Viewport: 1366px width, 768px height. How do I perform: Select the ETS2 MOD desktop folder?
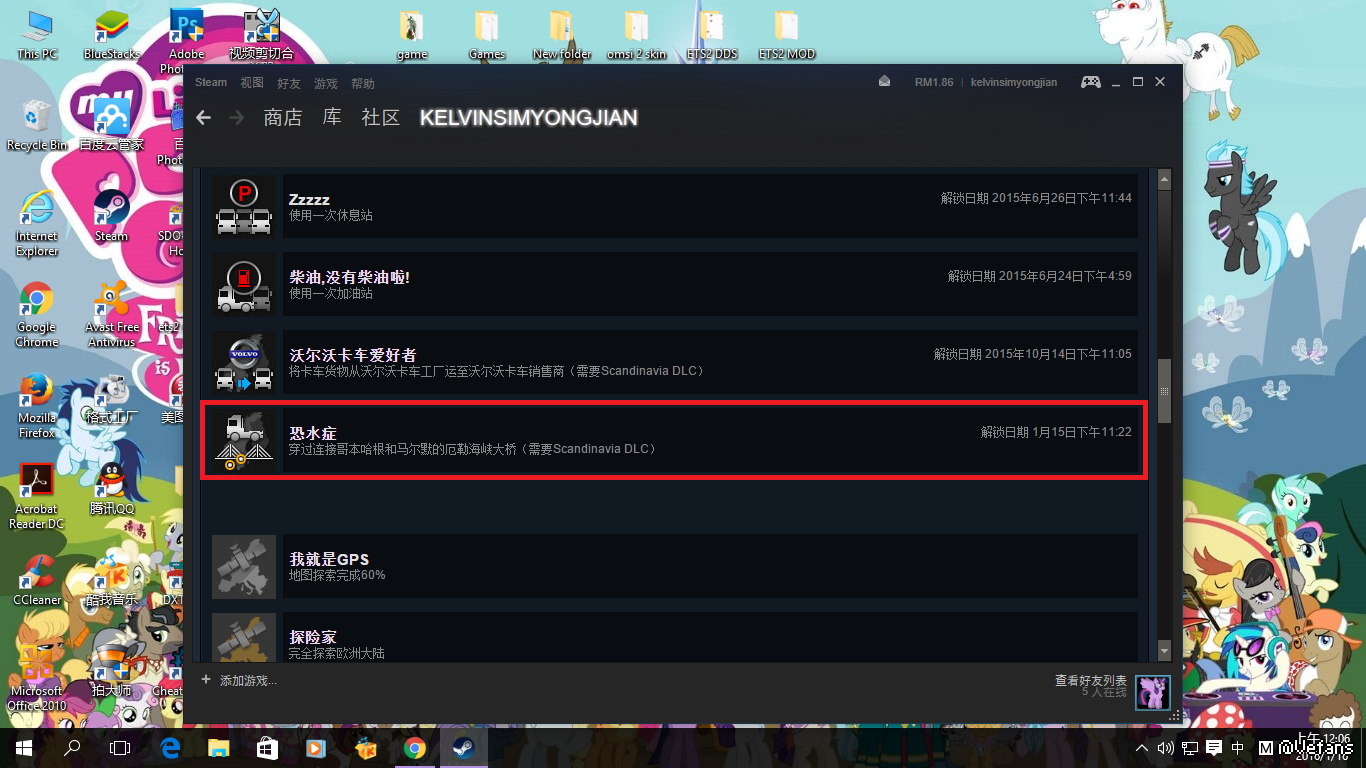787,35
